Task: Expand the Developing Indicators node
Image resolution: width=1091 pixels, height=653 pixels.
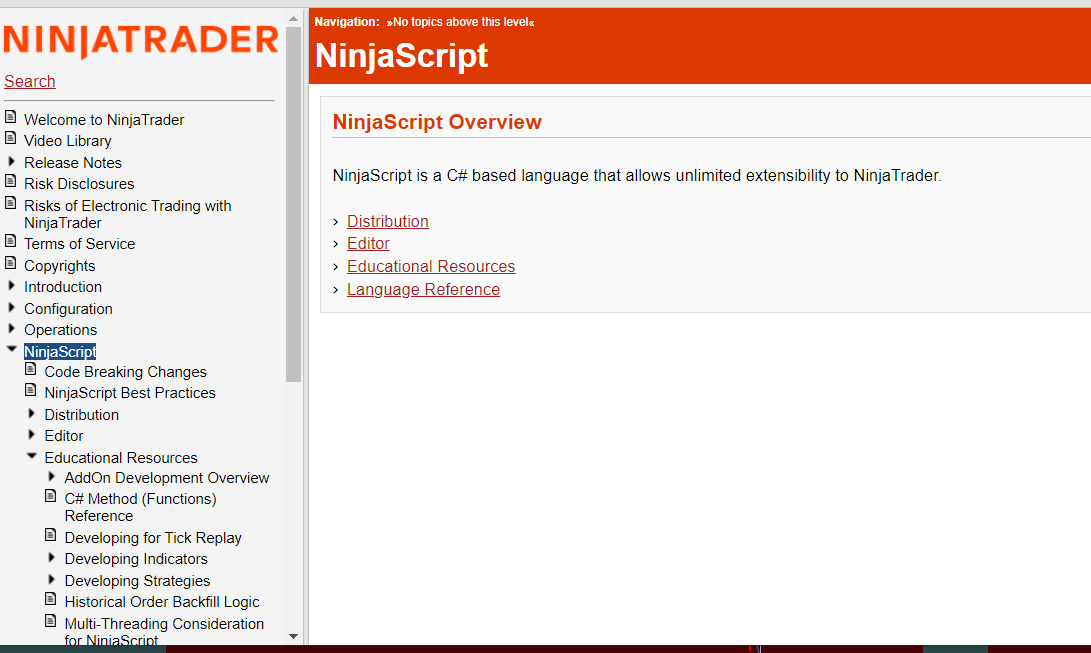Action: pyautogui.click(x=51, y=558)
